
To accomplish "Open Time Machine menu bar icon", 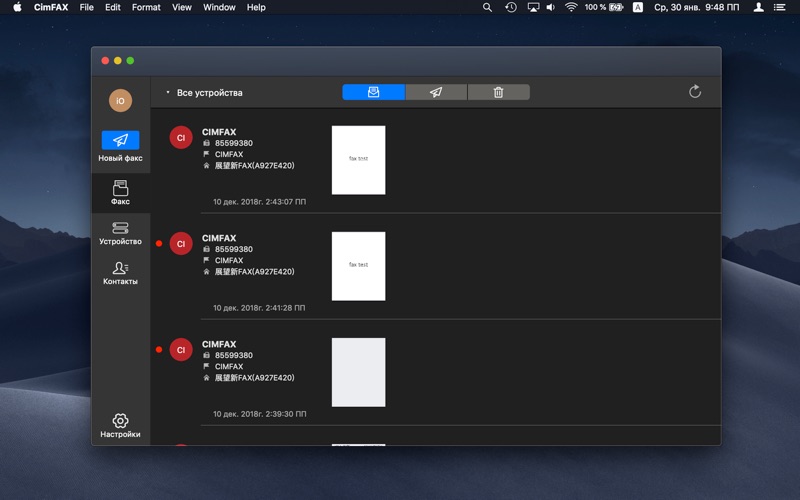I will click(x=511, y=7).
